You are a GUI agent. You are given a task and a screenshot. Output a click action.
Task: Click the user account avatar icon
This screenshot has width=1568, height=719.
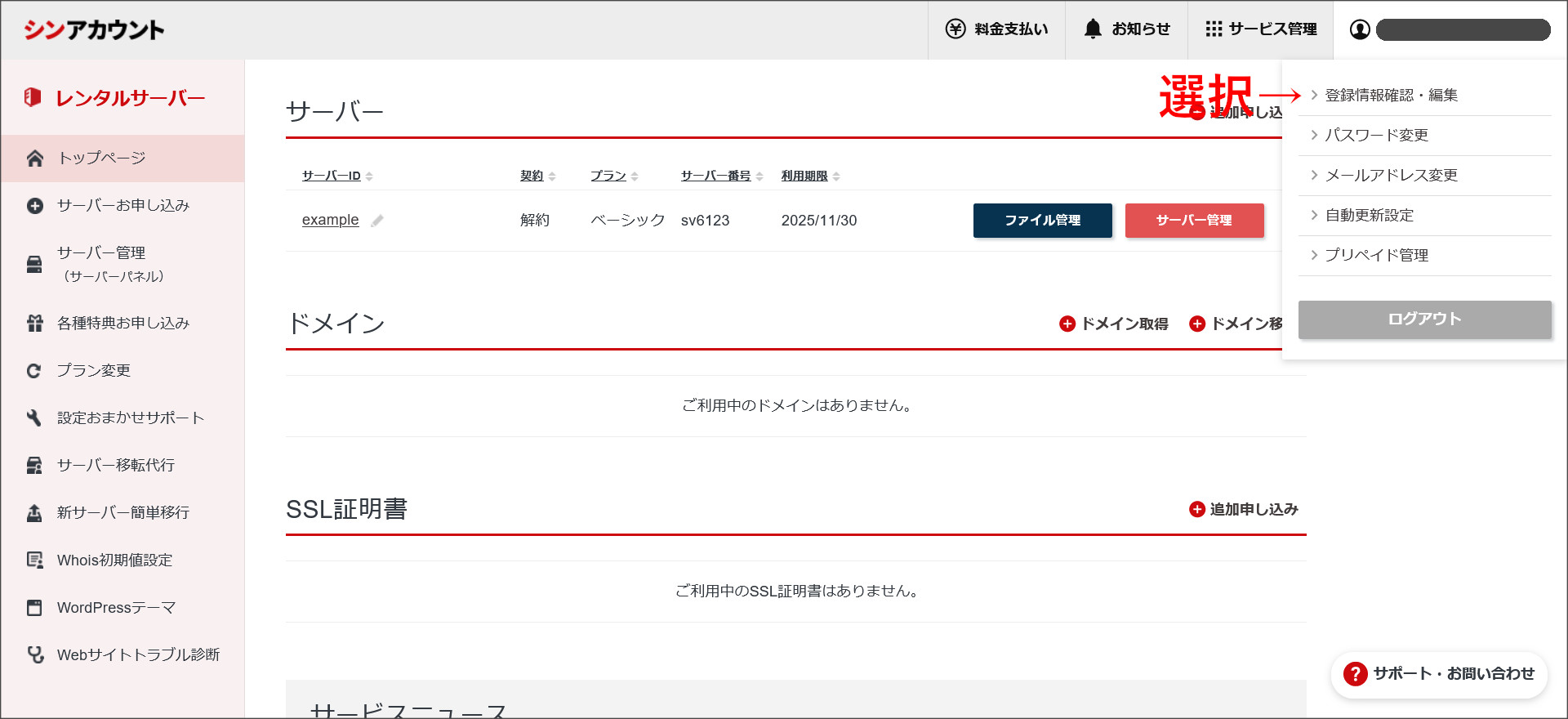point(1360,29)
